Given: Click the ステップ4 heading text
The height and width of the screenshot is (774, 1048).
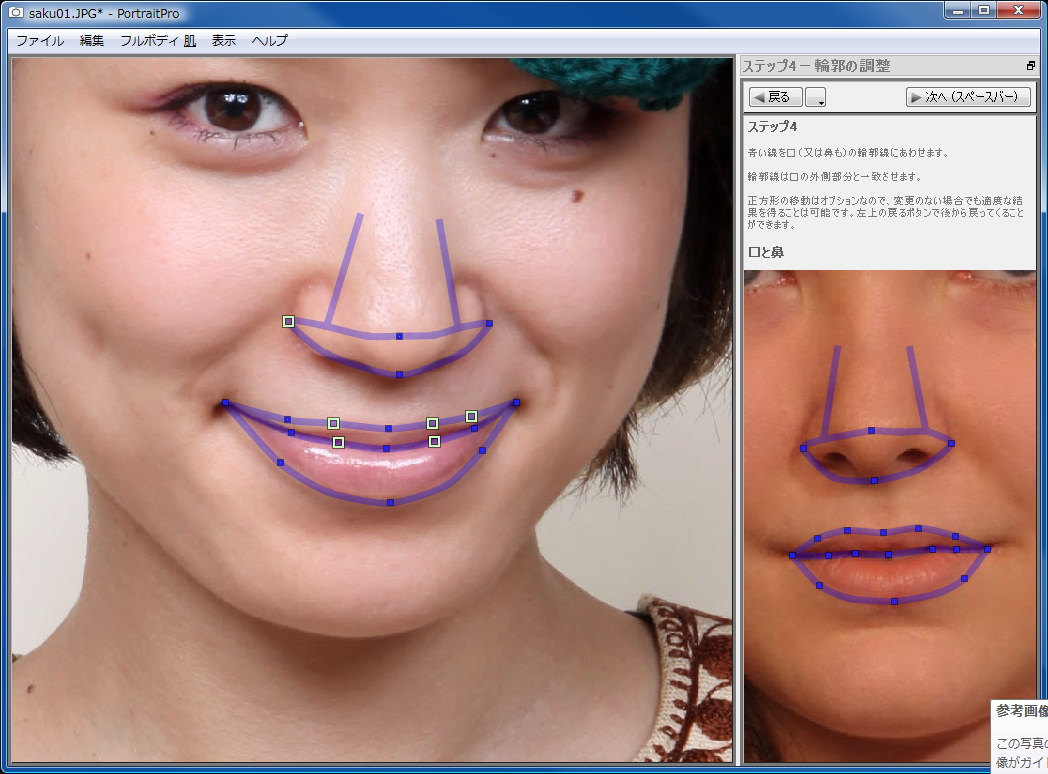Looking at the screenshot, I should (x=772, y=127).
